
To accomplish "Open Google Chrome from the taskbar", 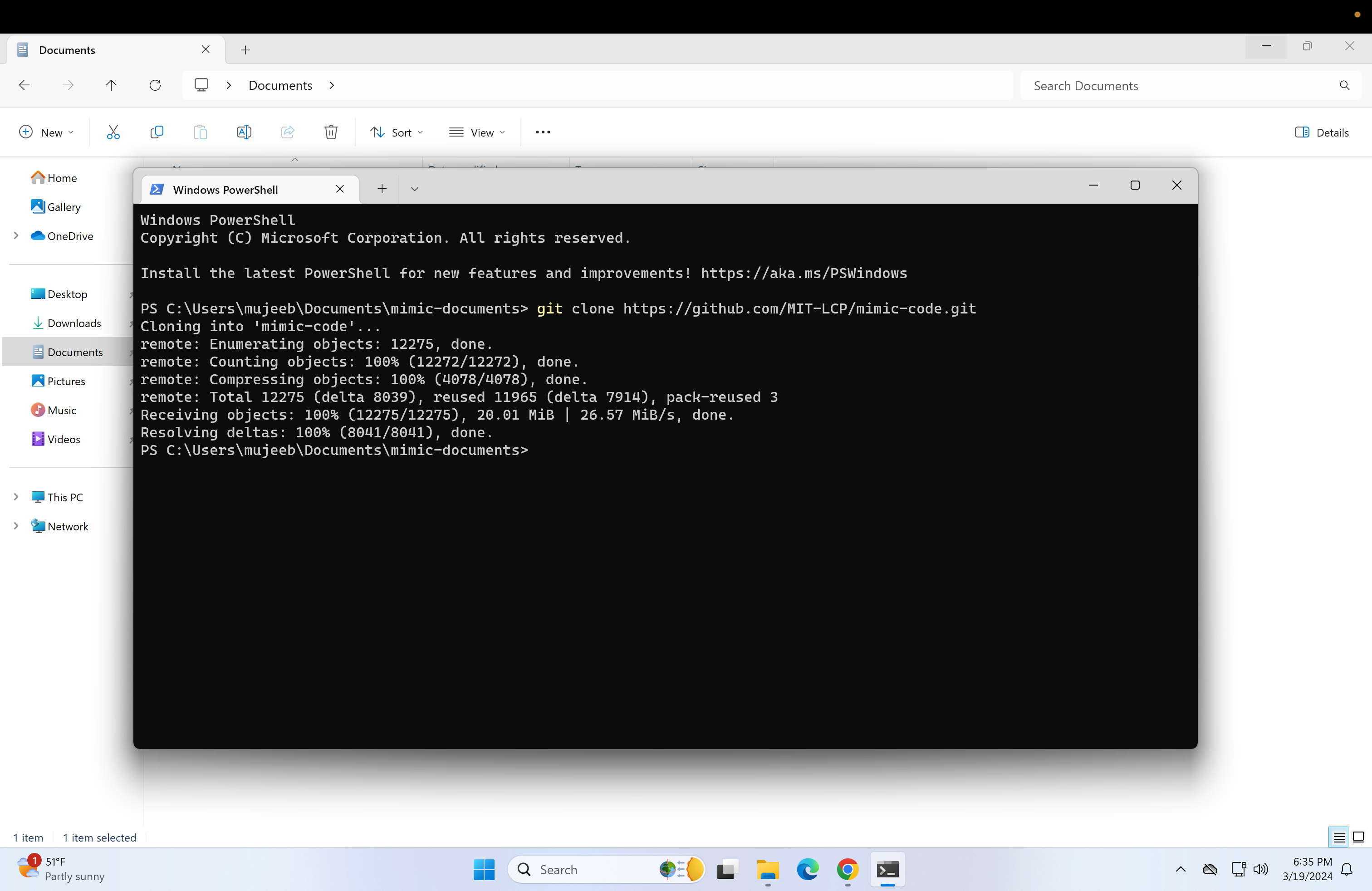I will click(x=848, y=869).
